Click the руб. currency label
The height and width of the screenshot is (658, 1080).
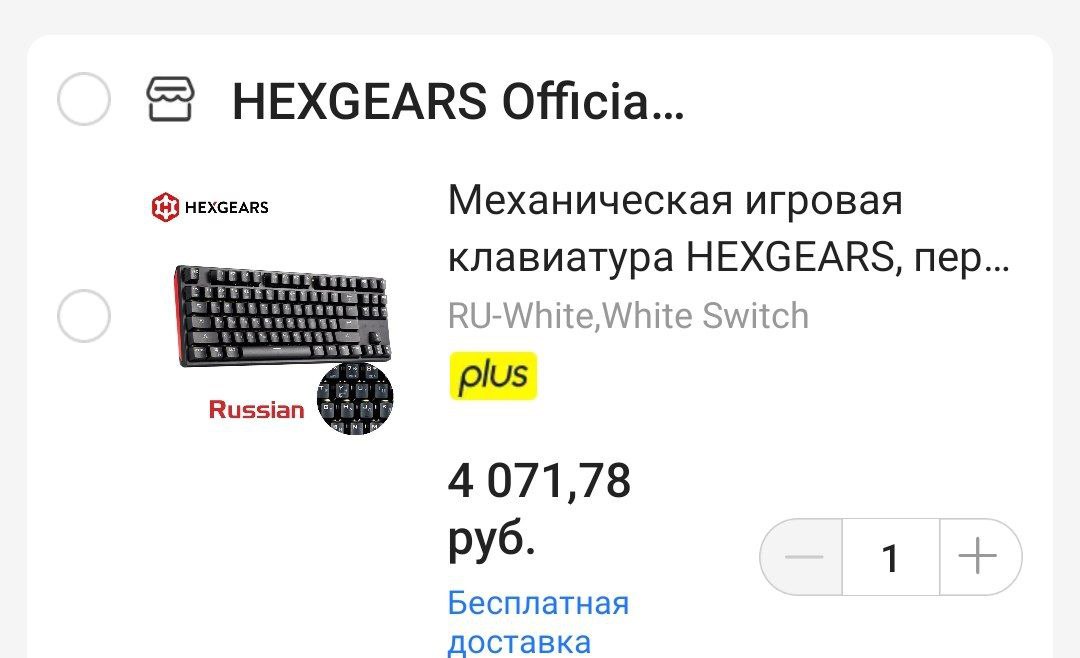click(x=492, y=539)
